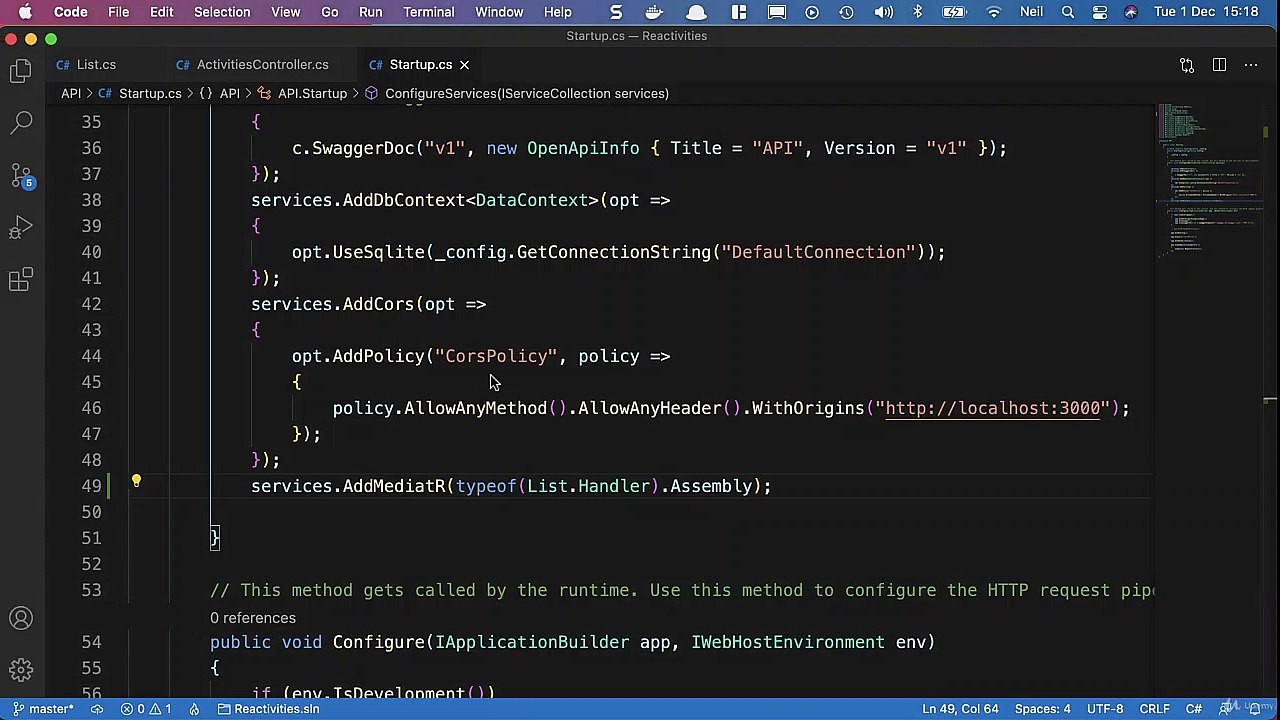Open macOS Control Center

(1100, 12)
